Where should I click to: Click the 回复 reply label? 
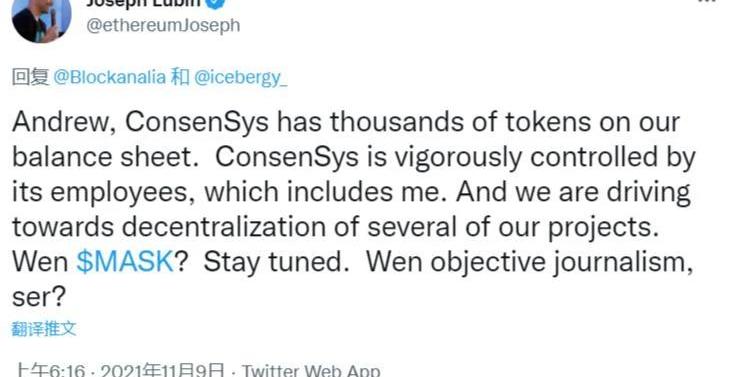pyautogui.click(x=31, y=78)
